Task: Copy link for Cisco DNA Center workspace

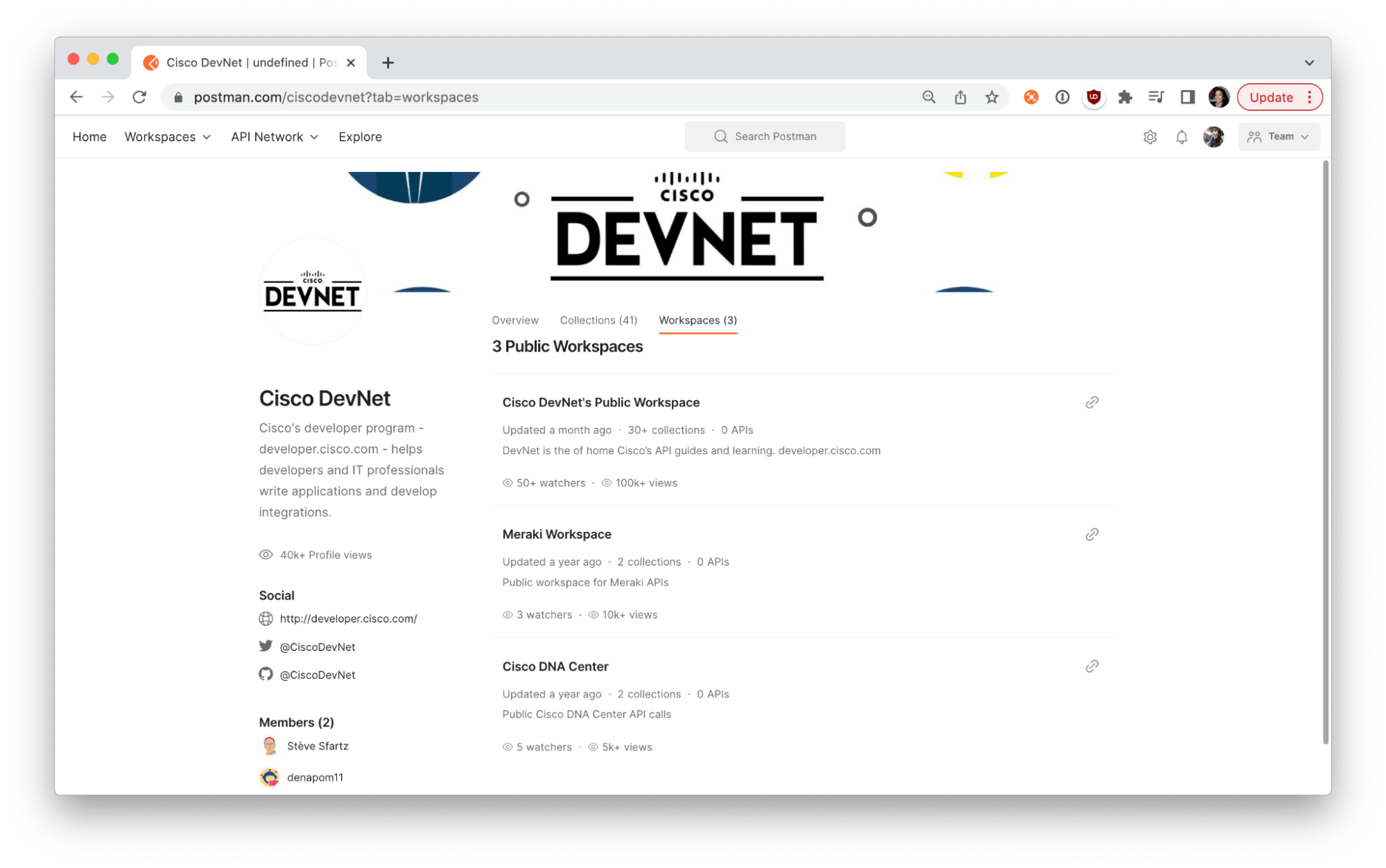Action: (x=1092, y=666)
